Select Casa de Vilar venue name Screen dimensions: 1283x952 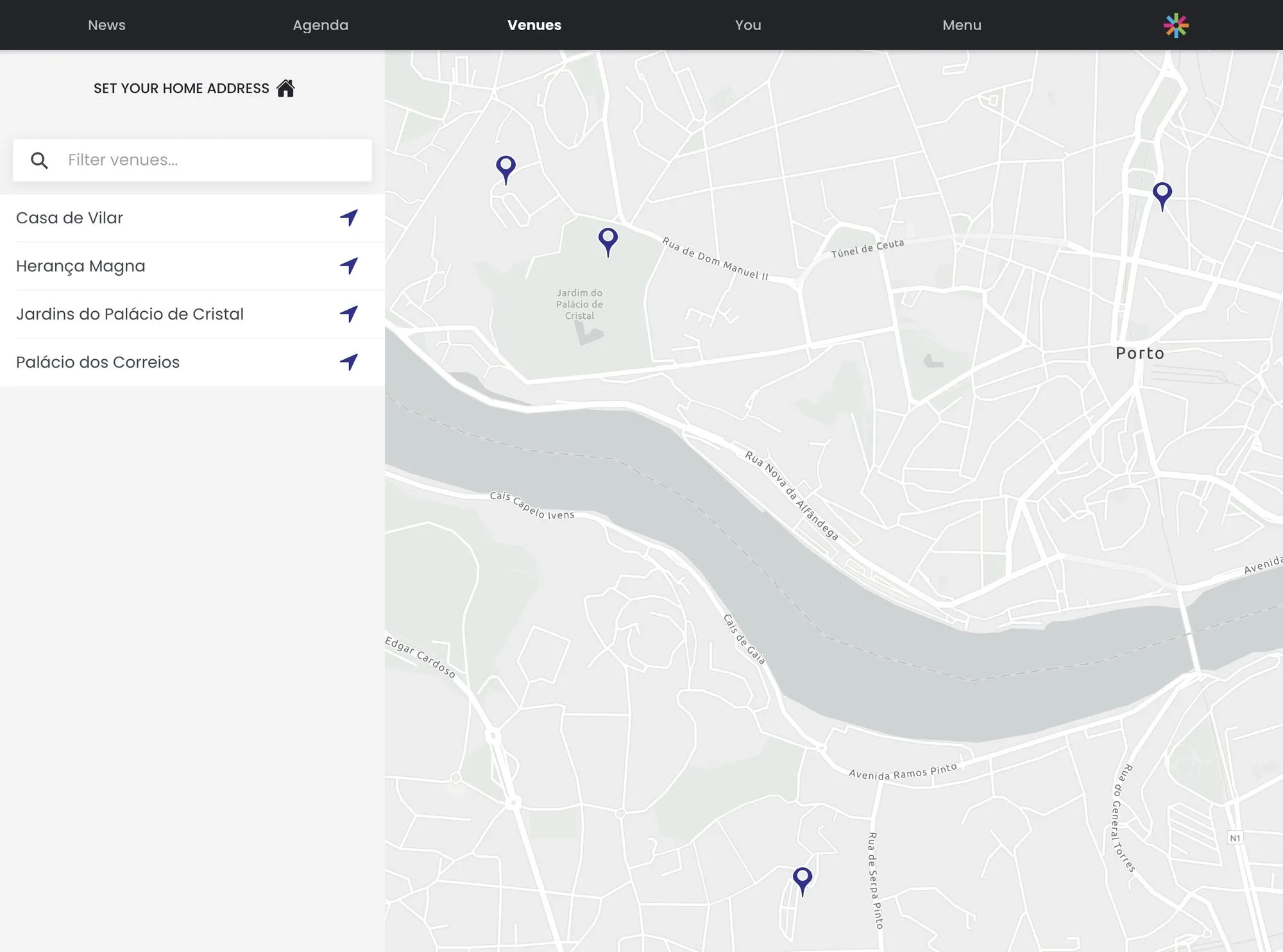pyautogui.click(x=69, y=218)
